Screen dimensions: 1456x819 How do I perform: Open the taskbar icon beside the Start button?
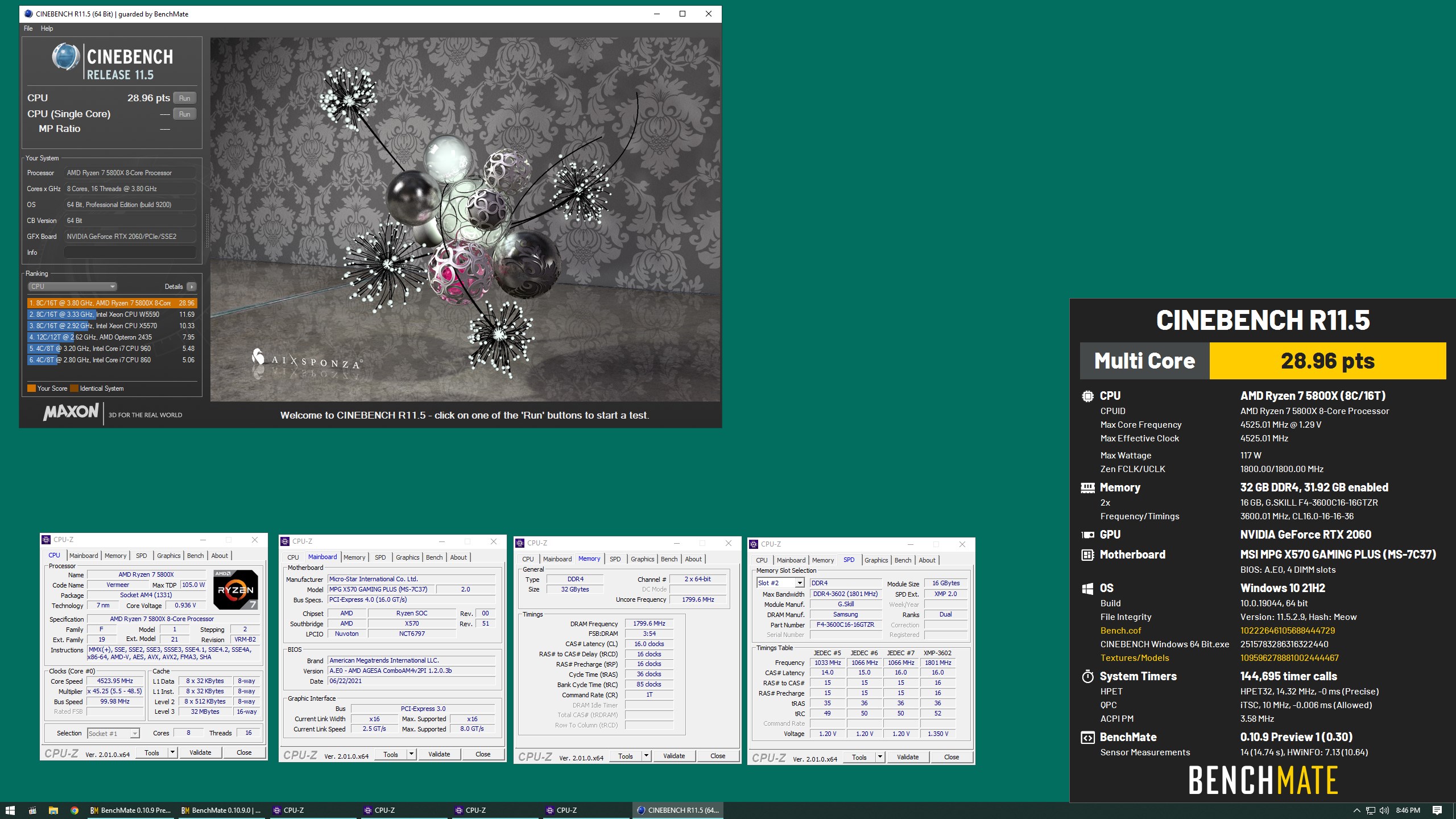(32, 810)
